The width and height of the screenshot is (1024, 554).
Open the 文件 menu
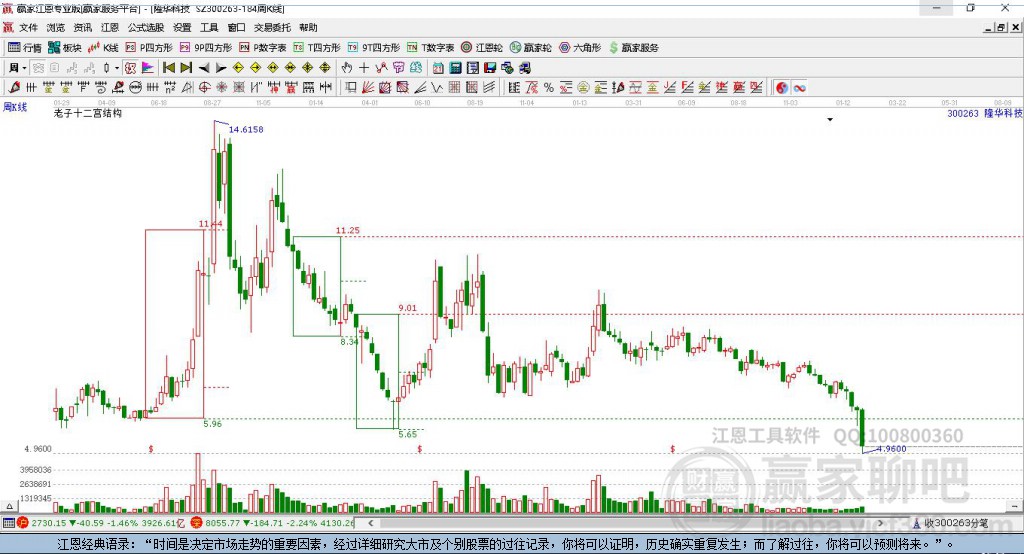coord(28,27)
